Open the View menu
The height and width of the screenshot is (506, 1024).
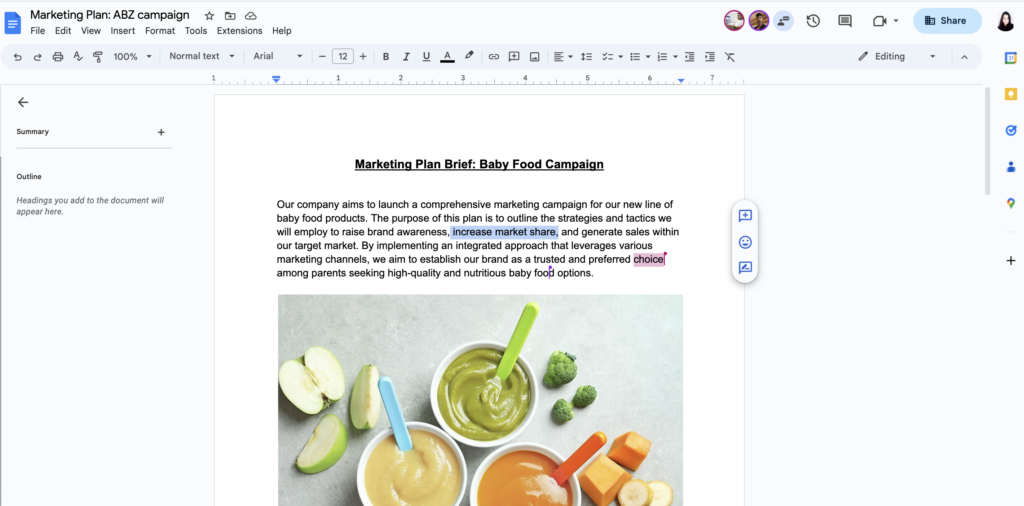(x=91, y=31)
